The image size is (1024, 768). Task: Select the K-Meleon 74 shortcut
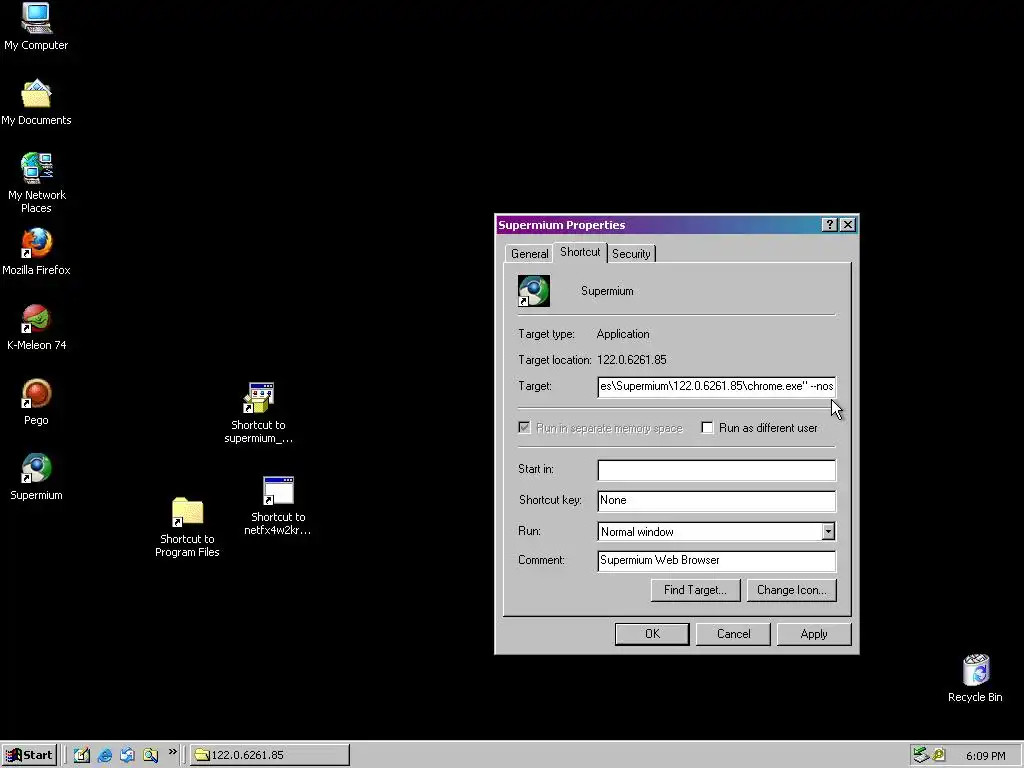(36, 327)
